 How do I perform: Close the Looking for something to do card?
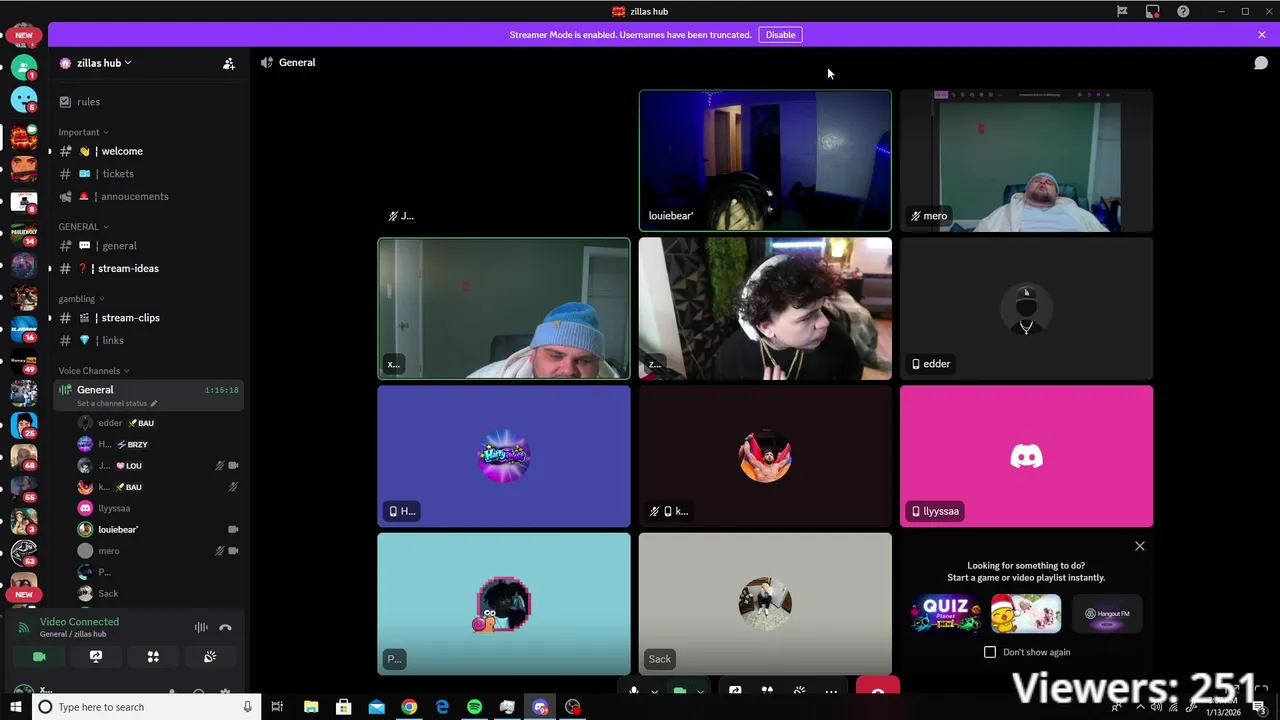click(1139, 546)
